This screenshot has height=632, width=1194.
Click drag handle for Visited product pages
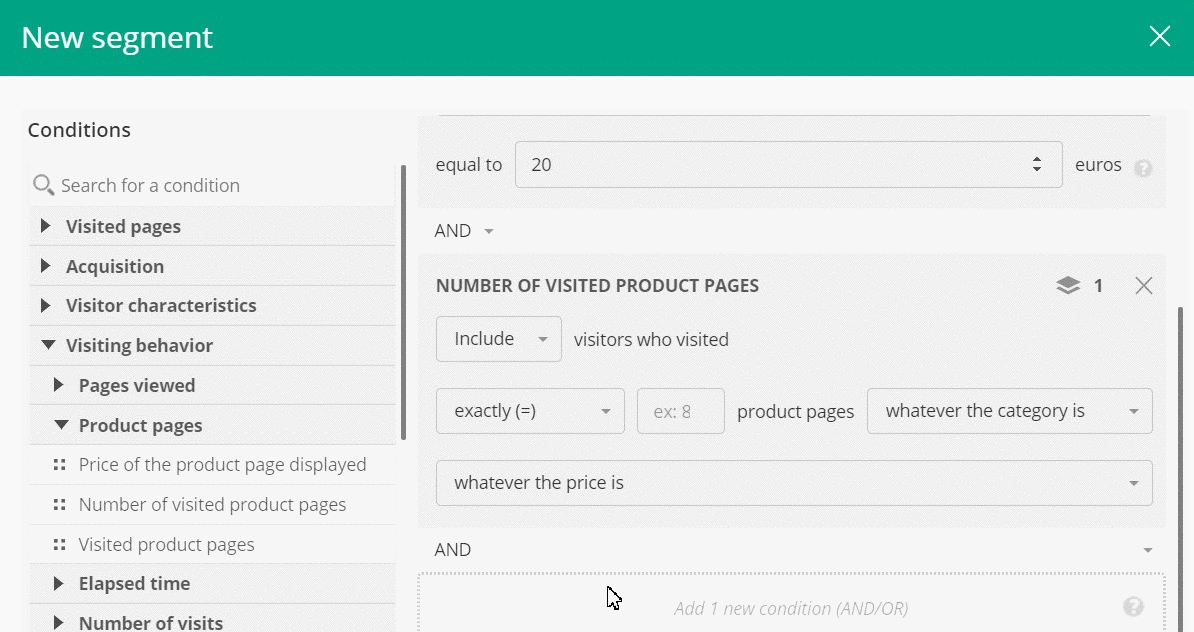[60, 545]
